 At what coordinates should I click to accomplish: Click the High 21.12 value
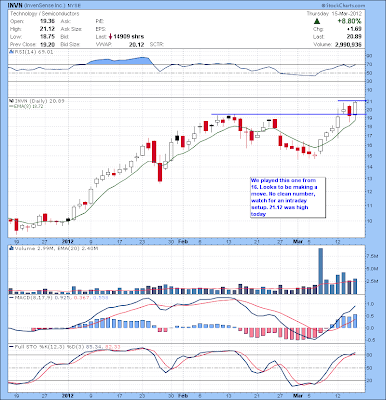(x=47, y=29)
